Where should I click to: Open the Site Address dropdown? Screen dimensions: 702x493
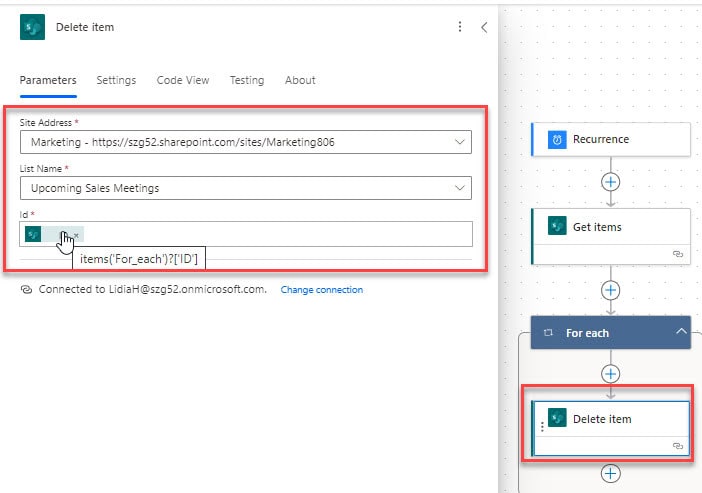click(245, 142)
